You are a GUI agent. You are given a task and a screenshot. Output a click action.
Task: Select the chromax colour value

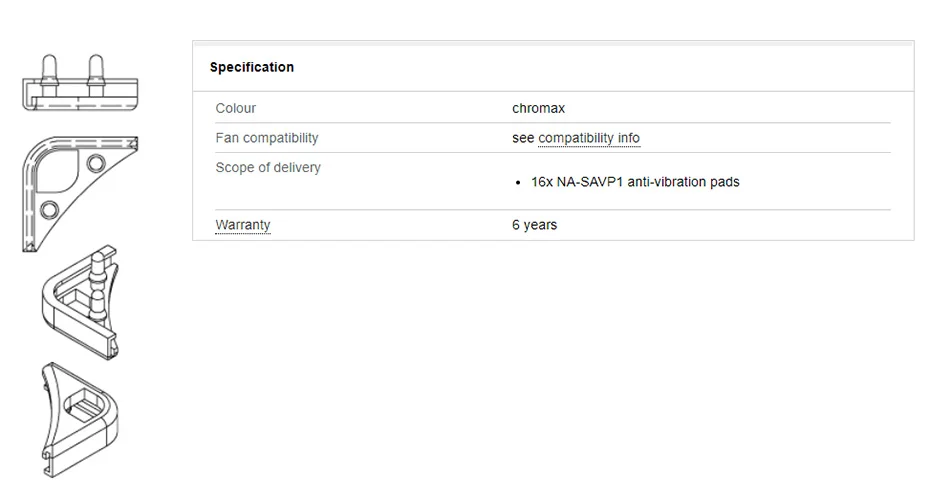pyautogui.click(x=538, y=108)
